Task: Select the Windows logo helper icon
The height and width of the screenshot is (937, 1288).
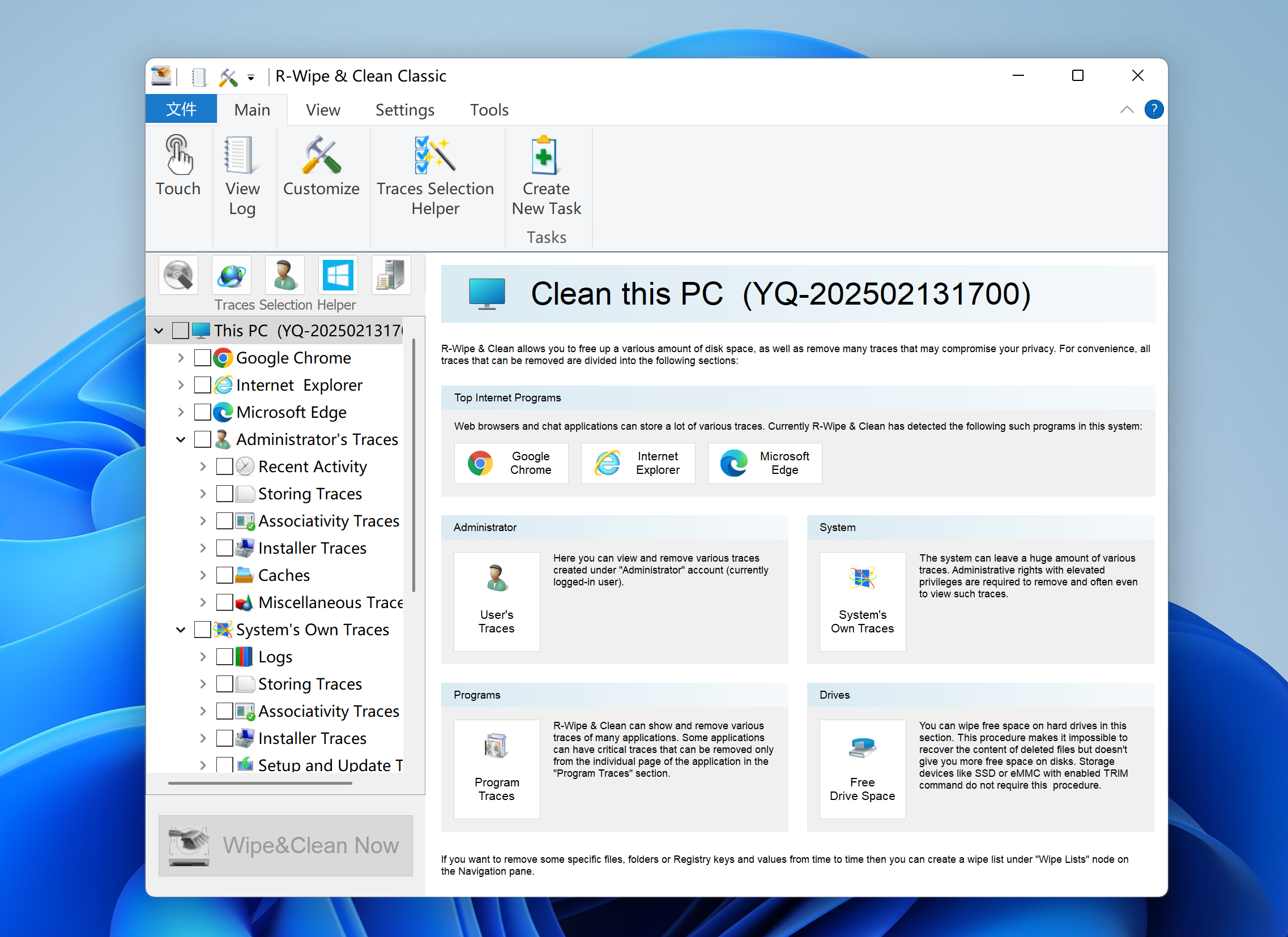Action: pos(338,275)
